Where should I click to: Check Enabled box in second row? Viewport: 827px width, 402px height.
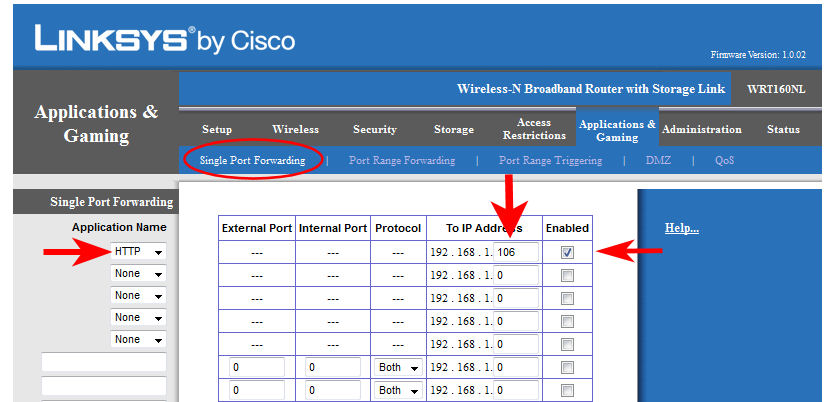click(567, 275)
